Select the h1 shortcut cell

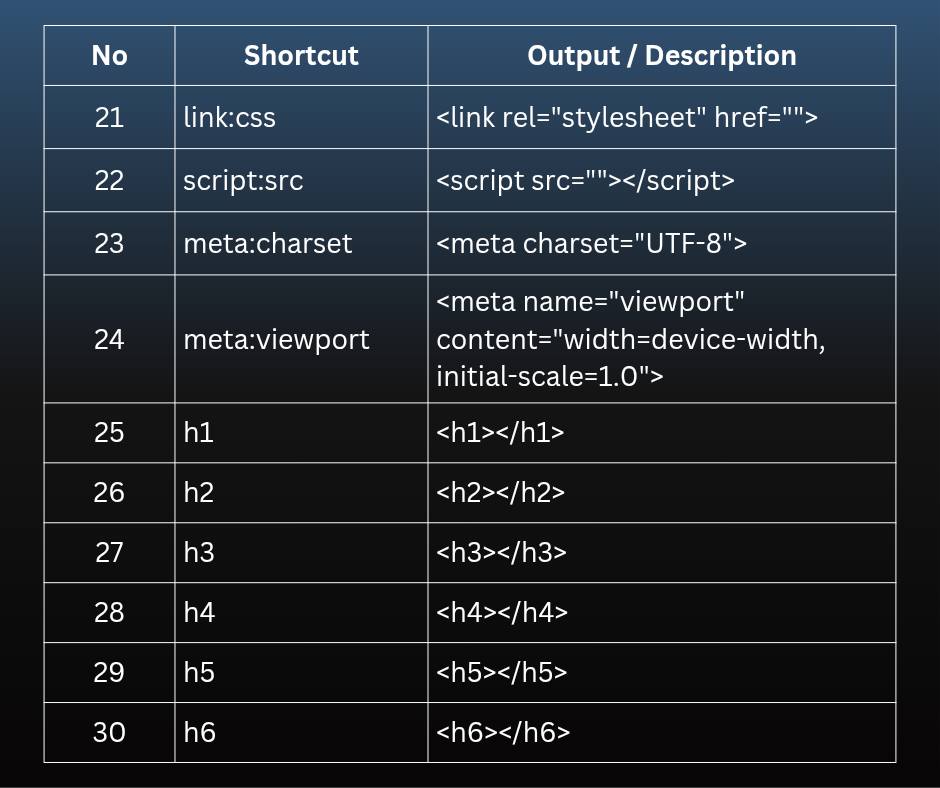tap(301, 432)
